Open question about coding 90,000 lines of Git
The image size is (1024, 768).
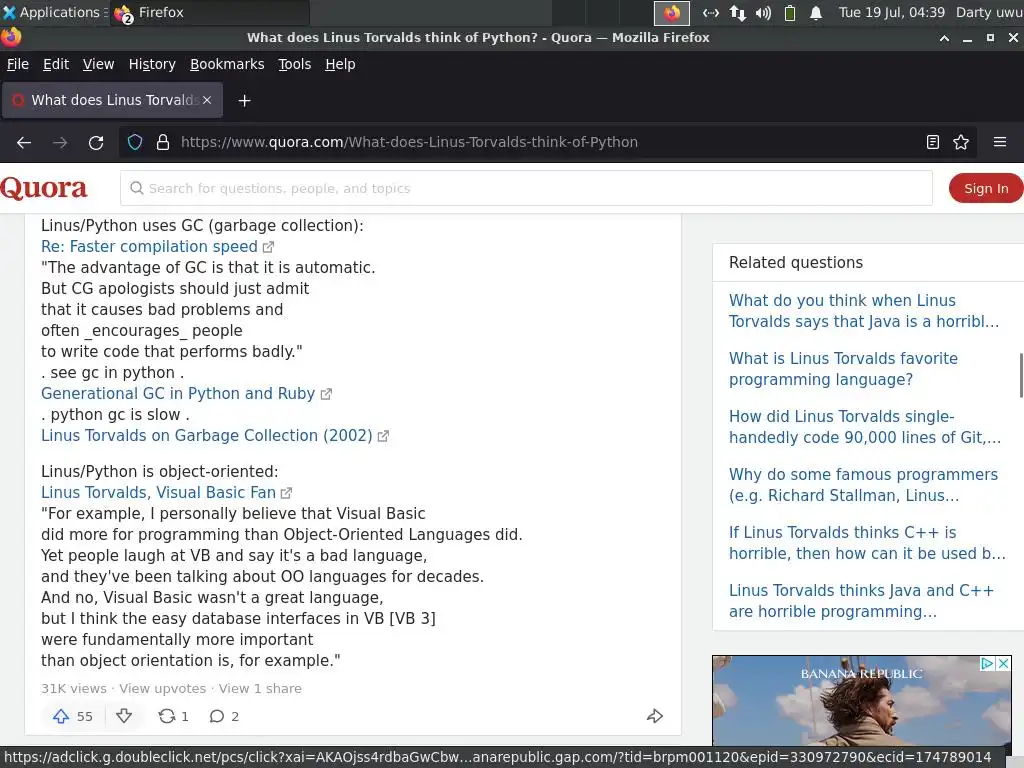point(865,427)
